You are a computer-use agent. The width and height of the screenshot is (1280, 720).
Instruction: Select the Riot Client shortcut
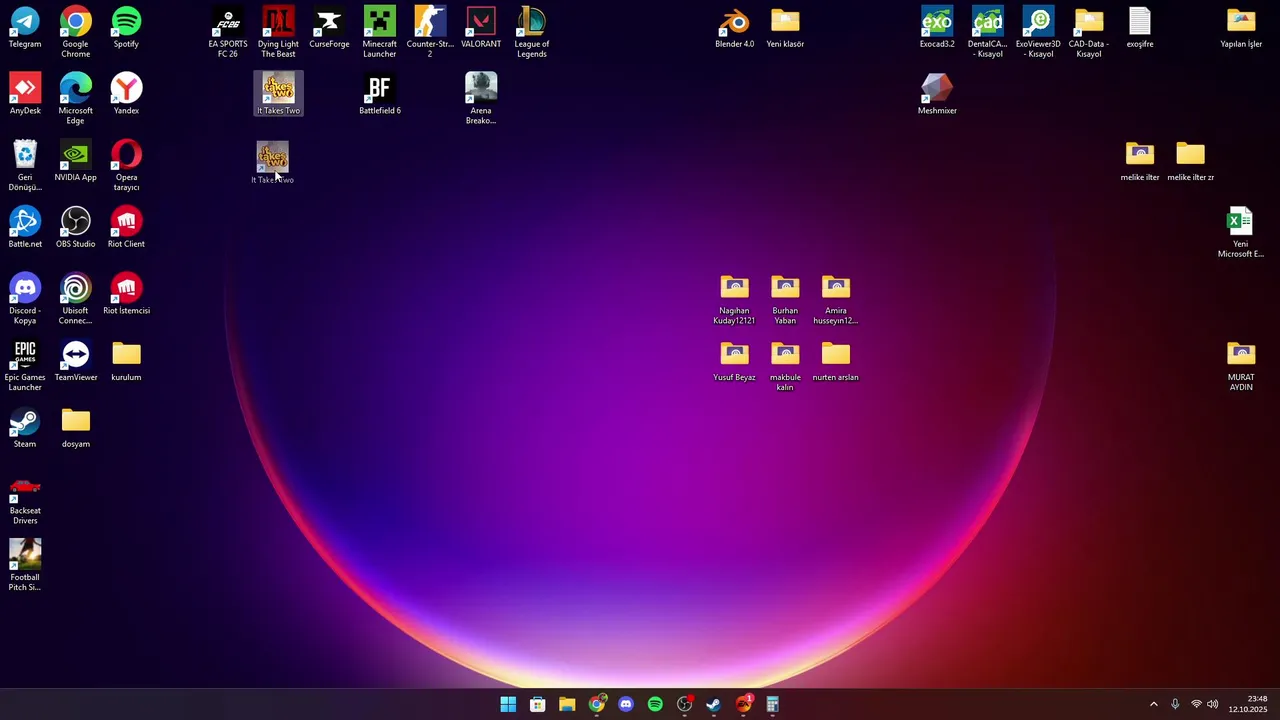pyautogui.click(x=126, y=227)
